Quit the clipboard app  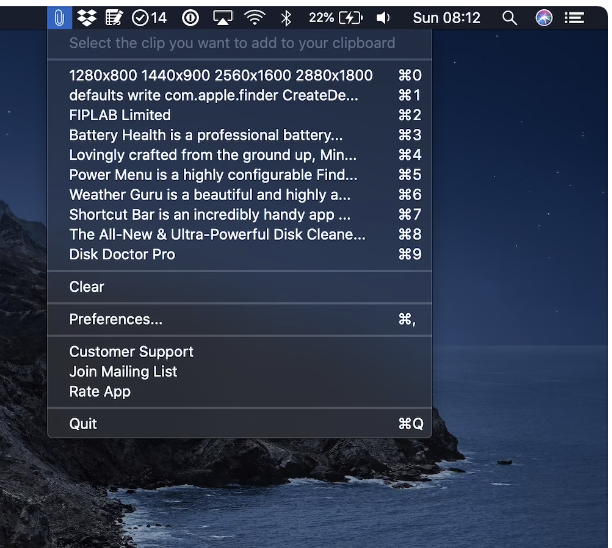click(x=239, y=424)
